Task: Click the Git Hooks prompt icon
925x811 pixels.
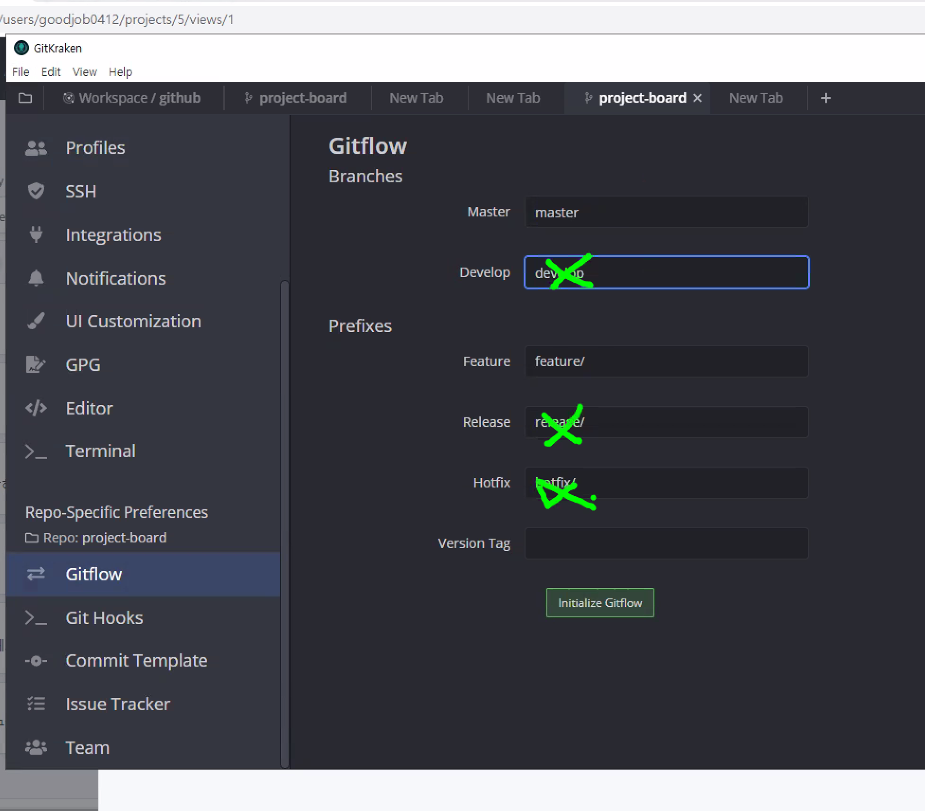Action: 36,618
